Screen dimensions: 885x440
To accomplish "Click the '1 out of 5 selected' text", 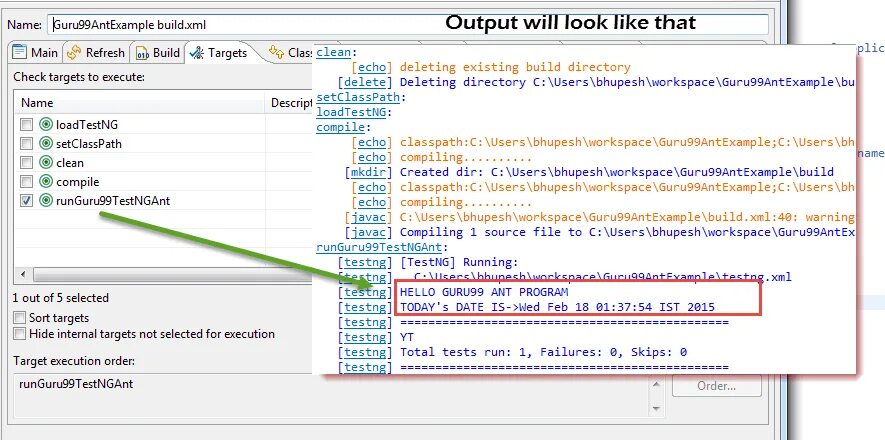I will (x=61, y=298).
